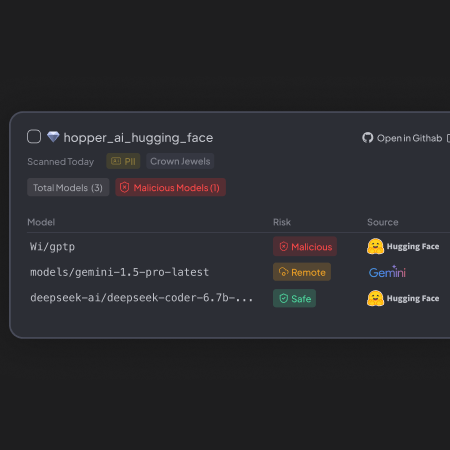Click the Gemini source logo
Screen dimensions: 450x450
click(387, 272)
